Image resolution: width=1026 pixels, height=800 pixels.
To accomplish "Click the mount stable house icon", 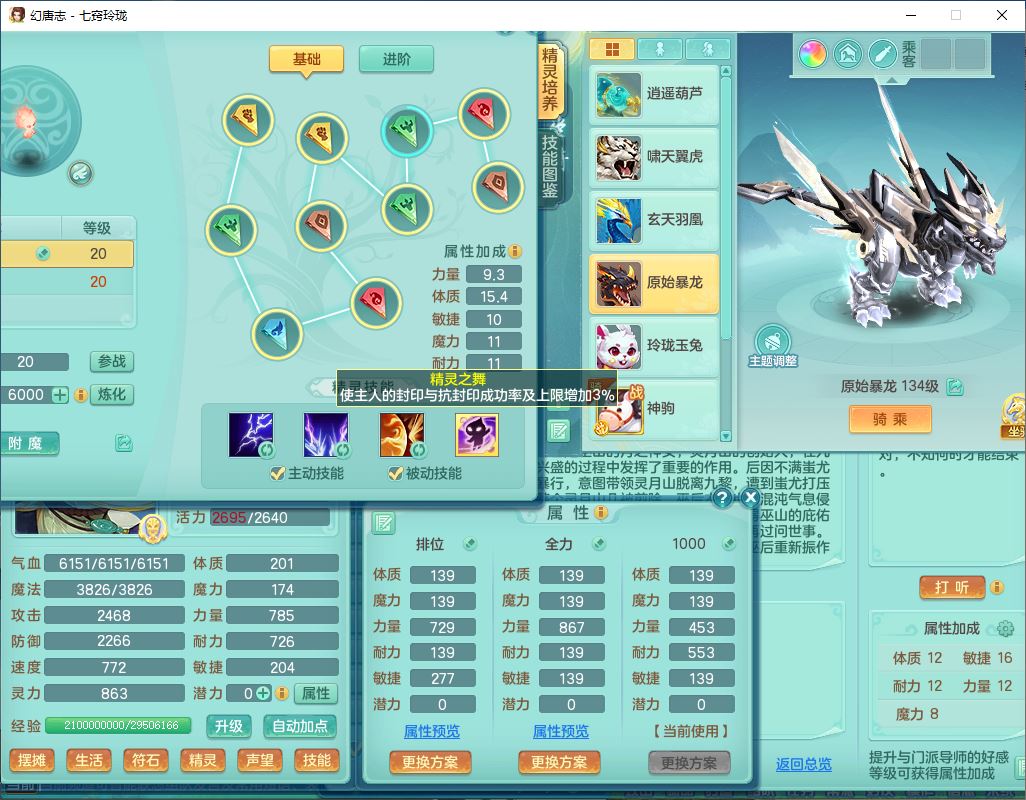I will pyautogui.click(x=847, y=54).
